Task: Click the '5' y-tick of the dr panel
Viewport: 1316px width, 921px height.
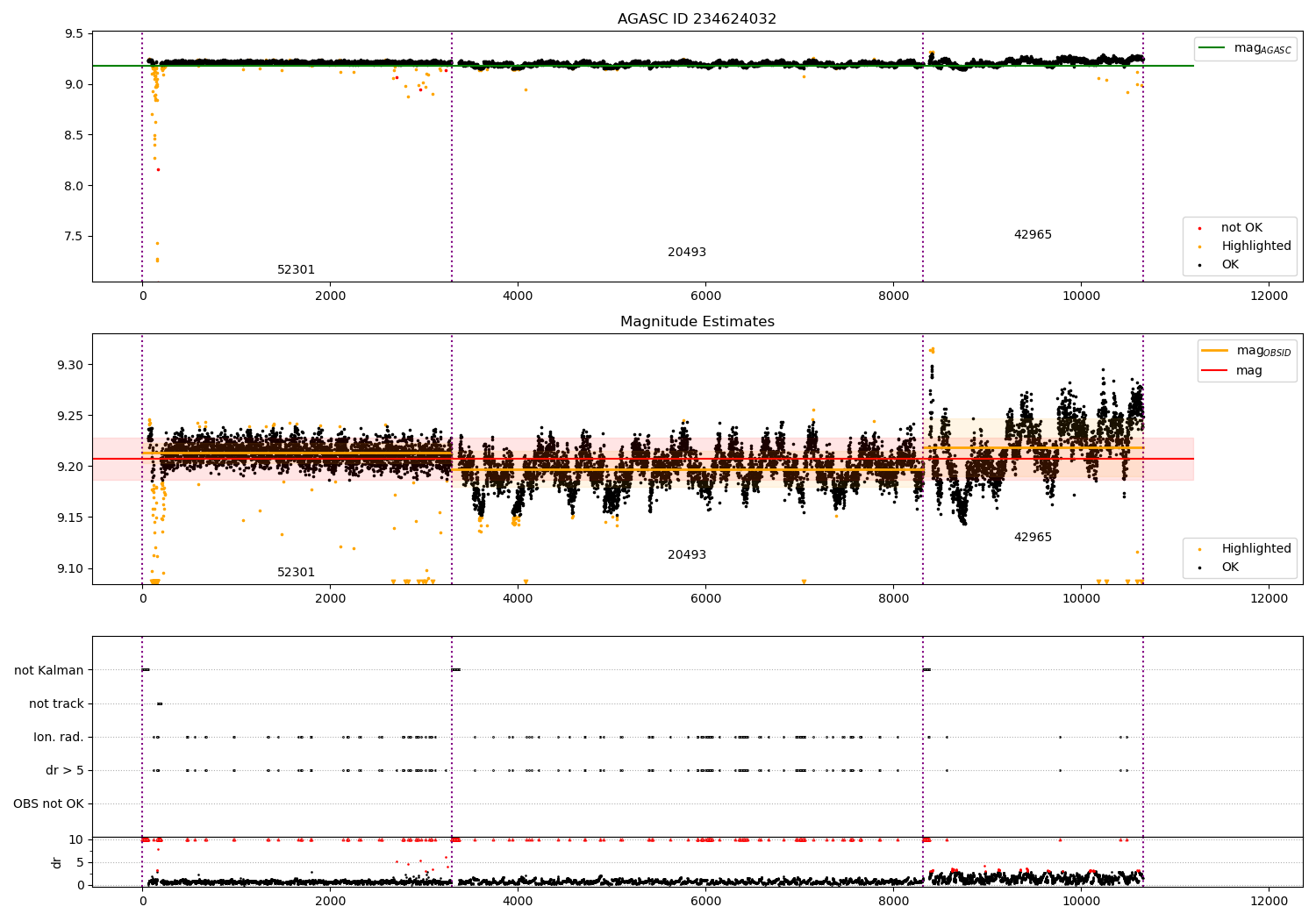Action: pos(81,863)
